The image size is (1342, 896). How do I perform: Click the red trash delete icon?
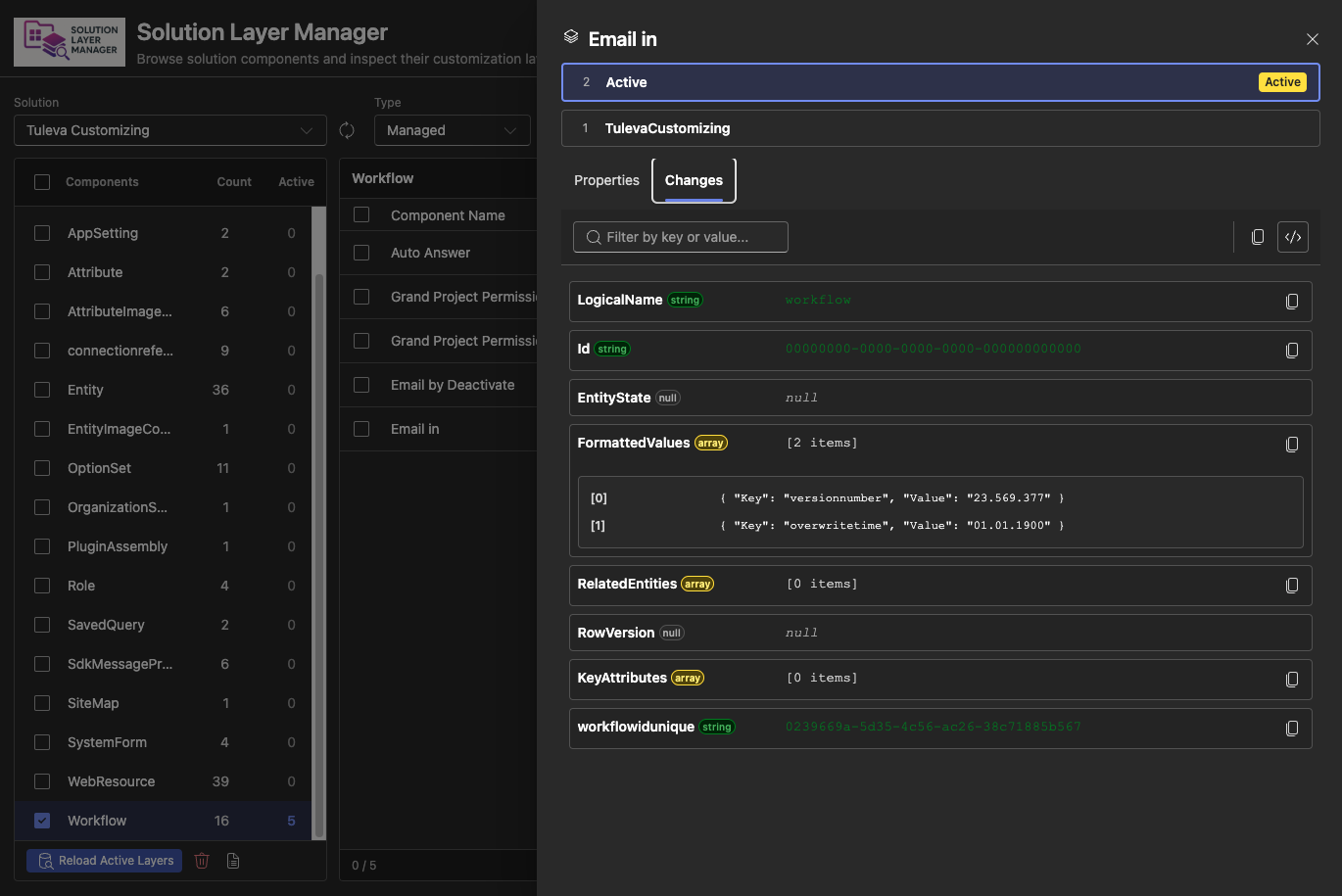click(202, 861)
